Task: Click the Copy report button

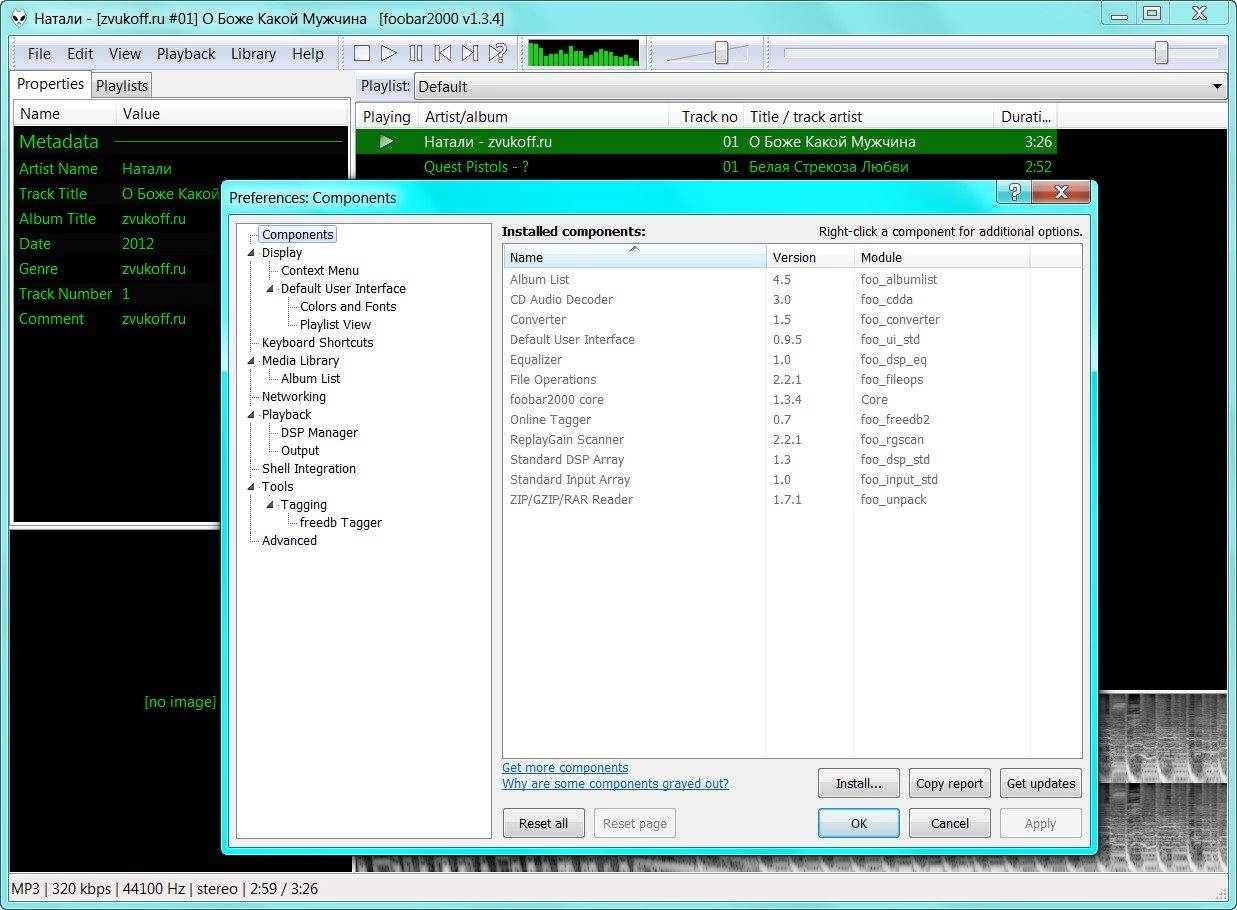Action: (x=950, y=784)
